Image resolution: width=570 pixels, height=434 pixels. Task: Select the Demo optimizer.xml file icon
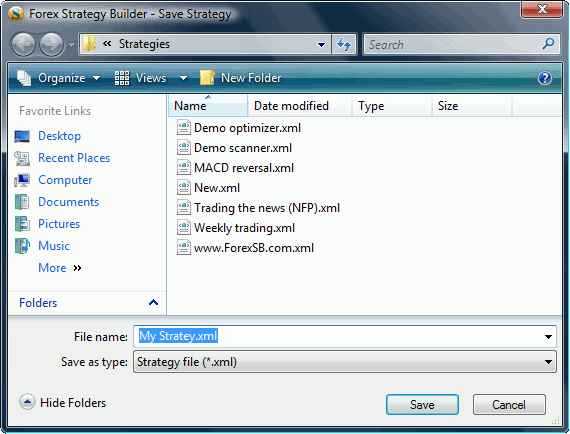pyautogui.click(x=184, y=128)
